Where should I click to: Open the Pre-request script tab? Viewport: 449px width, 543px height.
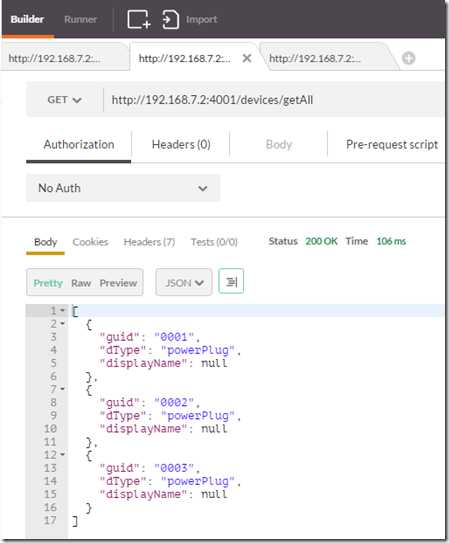tap(392, 144)
